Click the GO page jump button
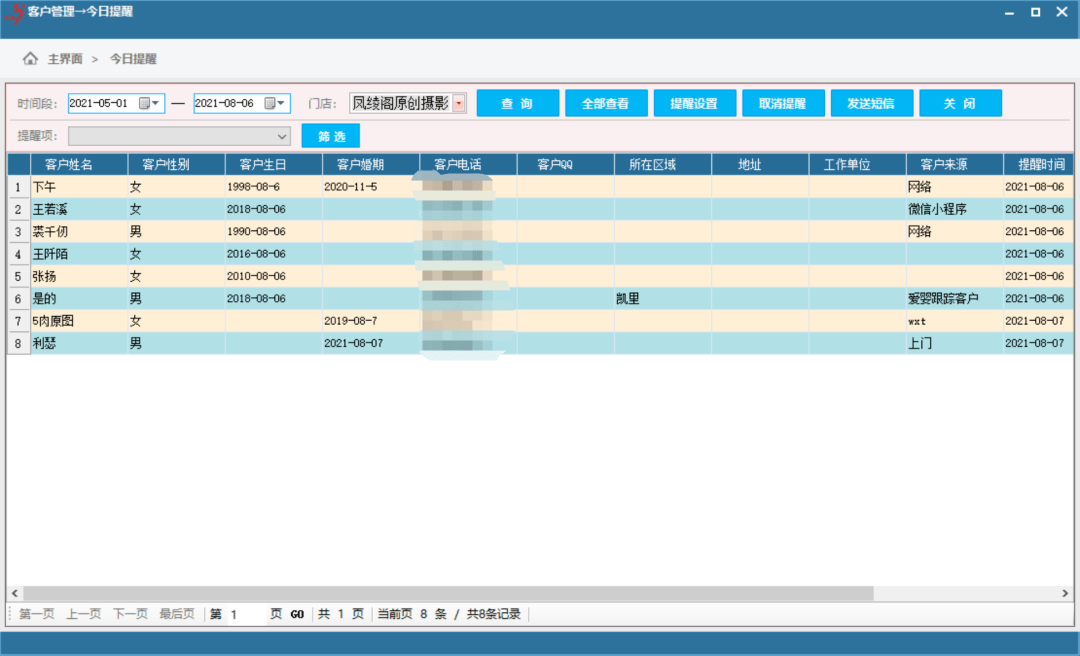This screenshot has width=1080, height=656. point(297,614)
